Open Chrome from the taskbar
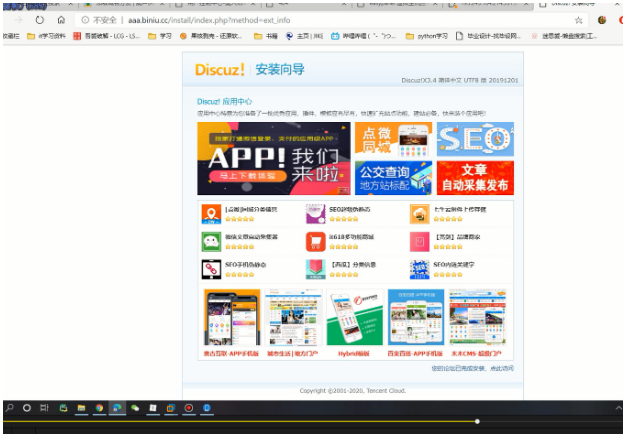Screen dimensions: 626x437 pos(99,408)
